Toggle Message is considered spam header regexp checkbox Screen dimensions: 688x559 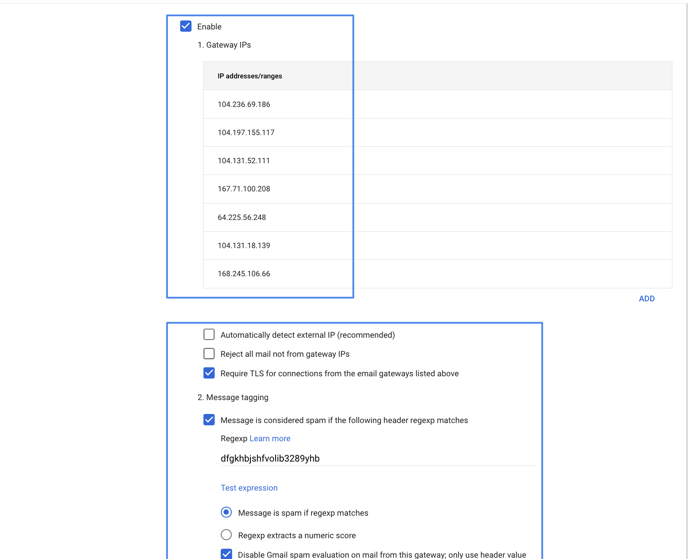209,420
